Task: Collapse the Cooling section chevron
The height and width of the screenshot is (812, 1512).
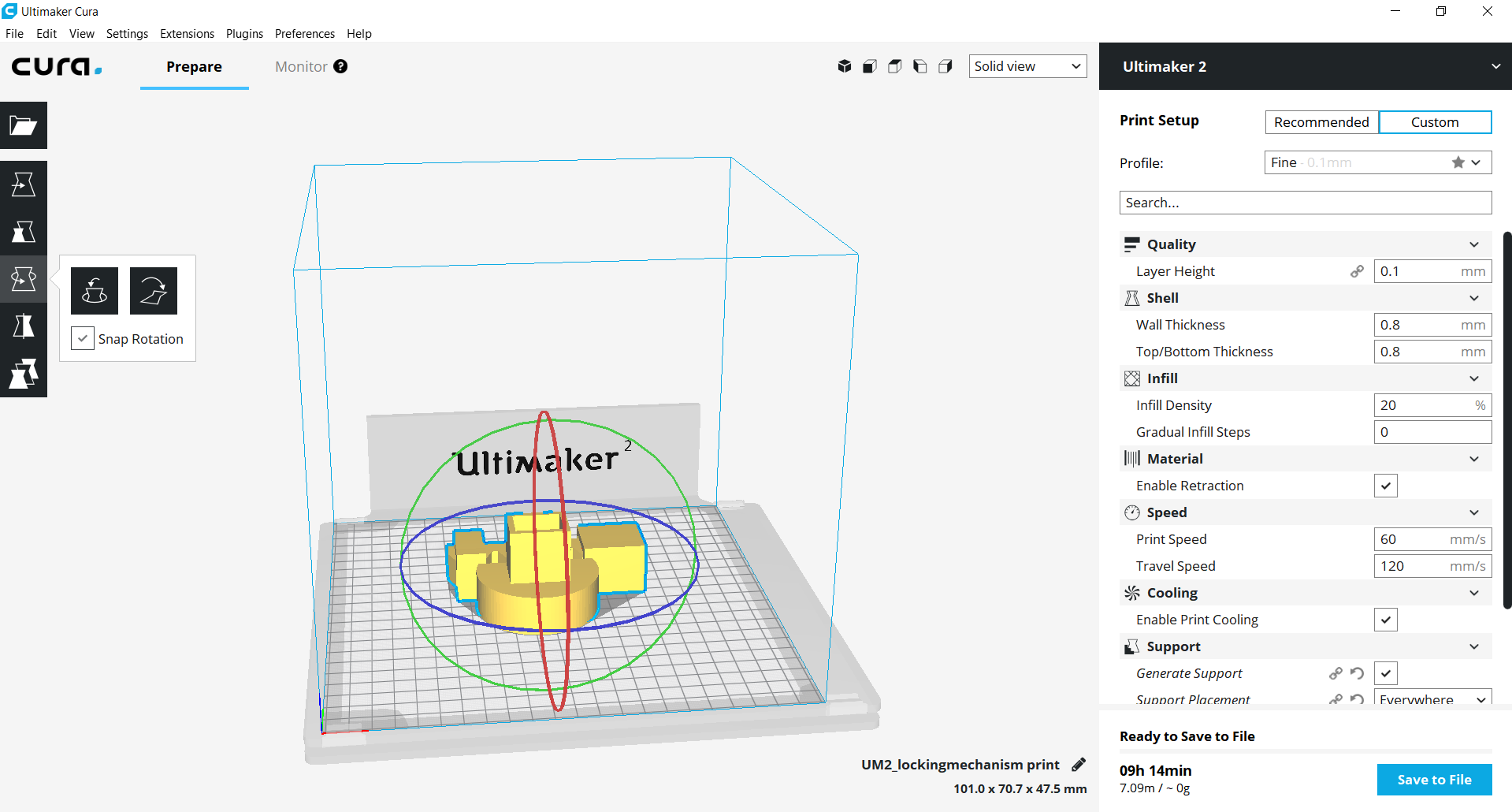Action: click(1474, 593)
